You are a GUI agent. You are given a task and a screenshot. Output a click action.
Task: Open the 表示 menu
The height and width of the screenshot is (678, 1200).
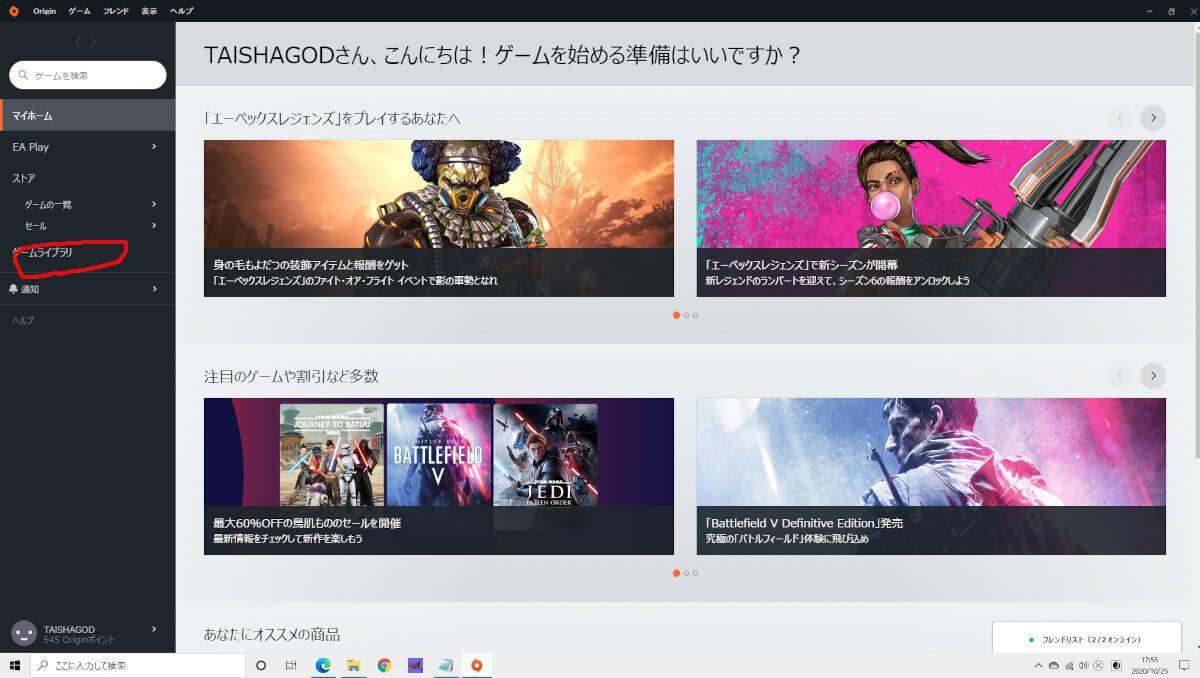[149, 10]
